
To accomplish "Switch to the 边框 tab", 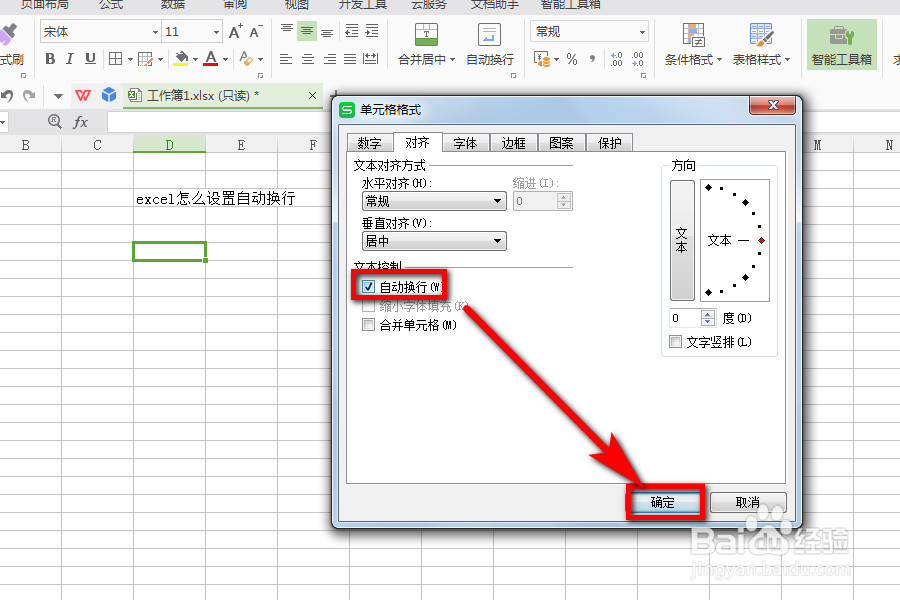I will [514, 143].
